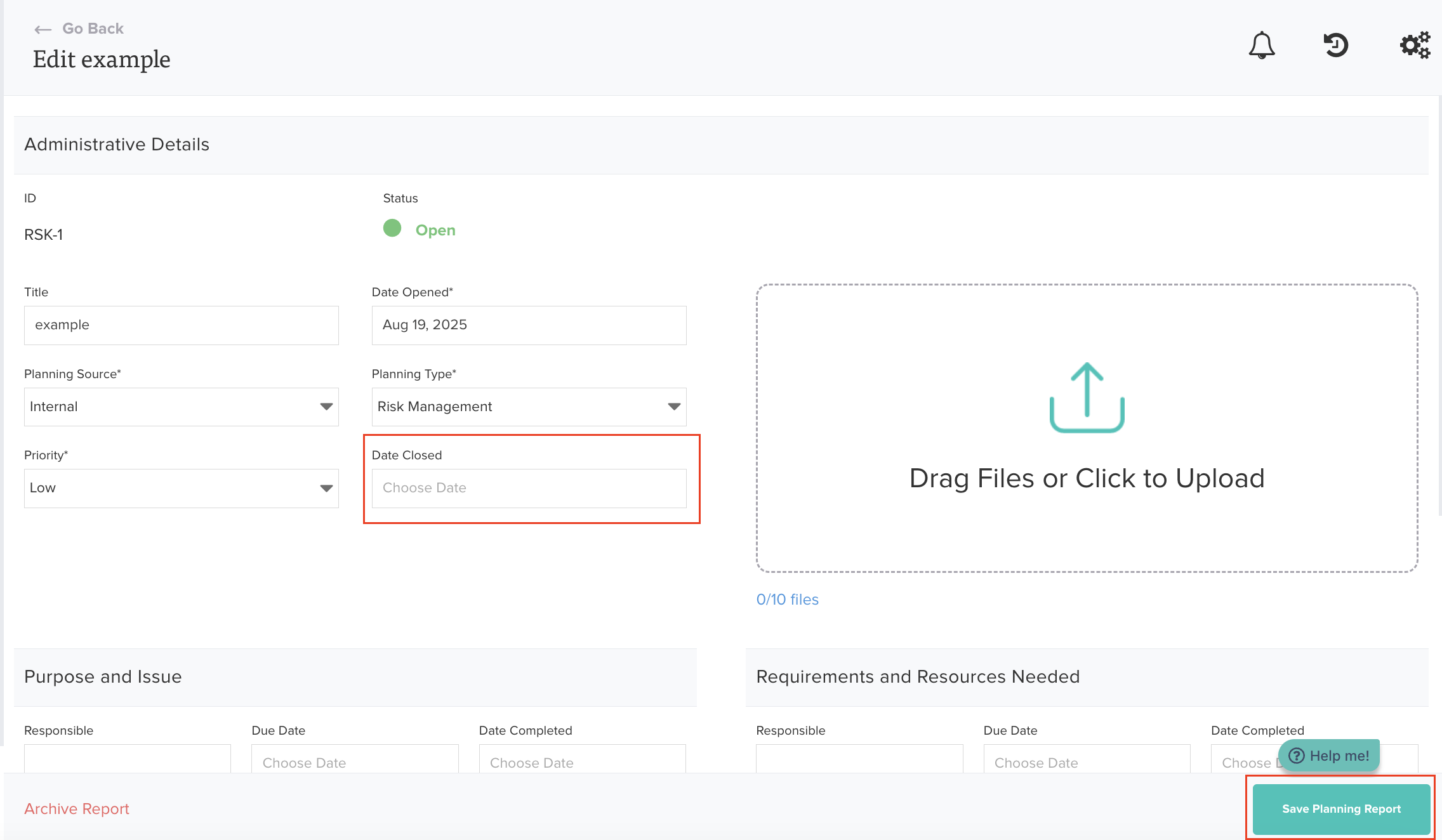This screenshot has height=840, width=1442.
Task: Click the notifications bell icon
Action: pyautogui.click(x=1261, y=45)
